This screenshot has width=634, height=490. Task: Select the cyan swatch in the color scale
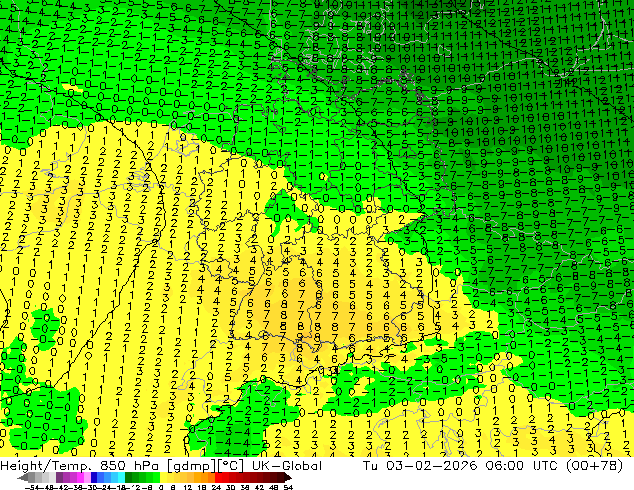[x=121, y=478]
